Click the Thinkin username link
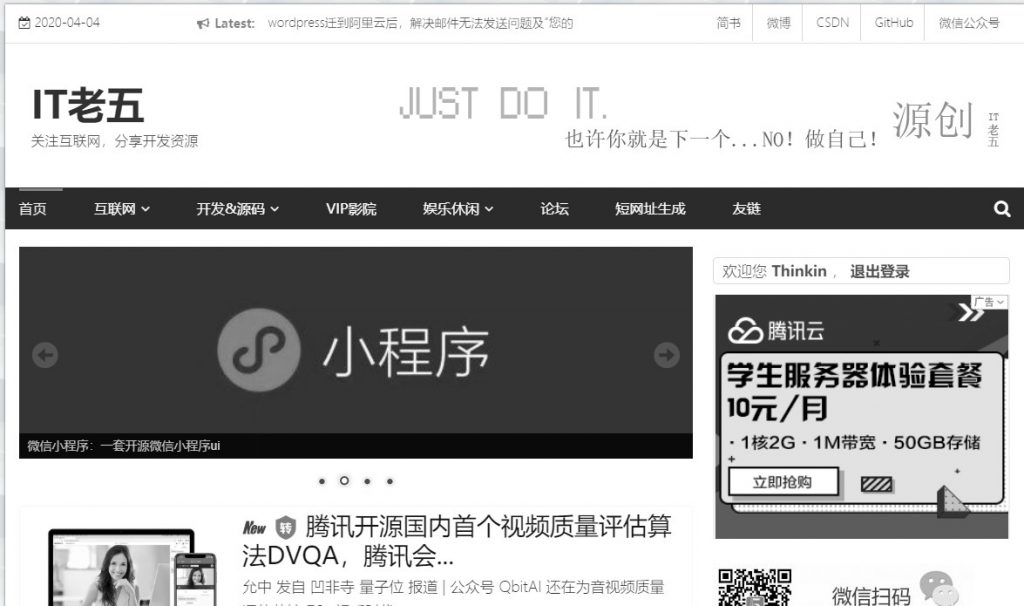 click(799, 271)
